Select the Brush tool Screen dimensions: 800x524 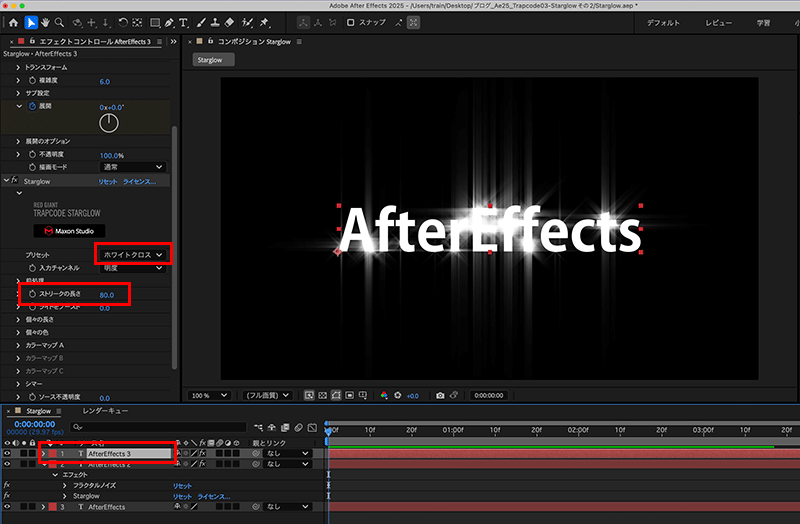[201, 22]
